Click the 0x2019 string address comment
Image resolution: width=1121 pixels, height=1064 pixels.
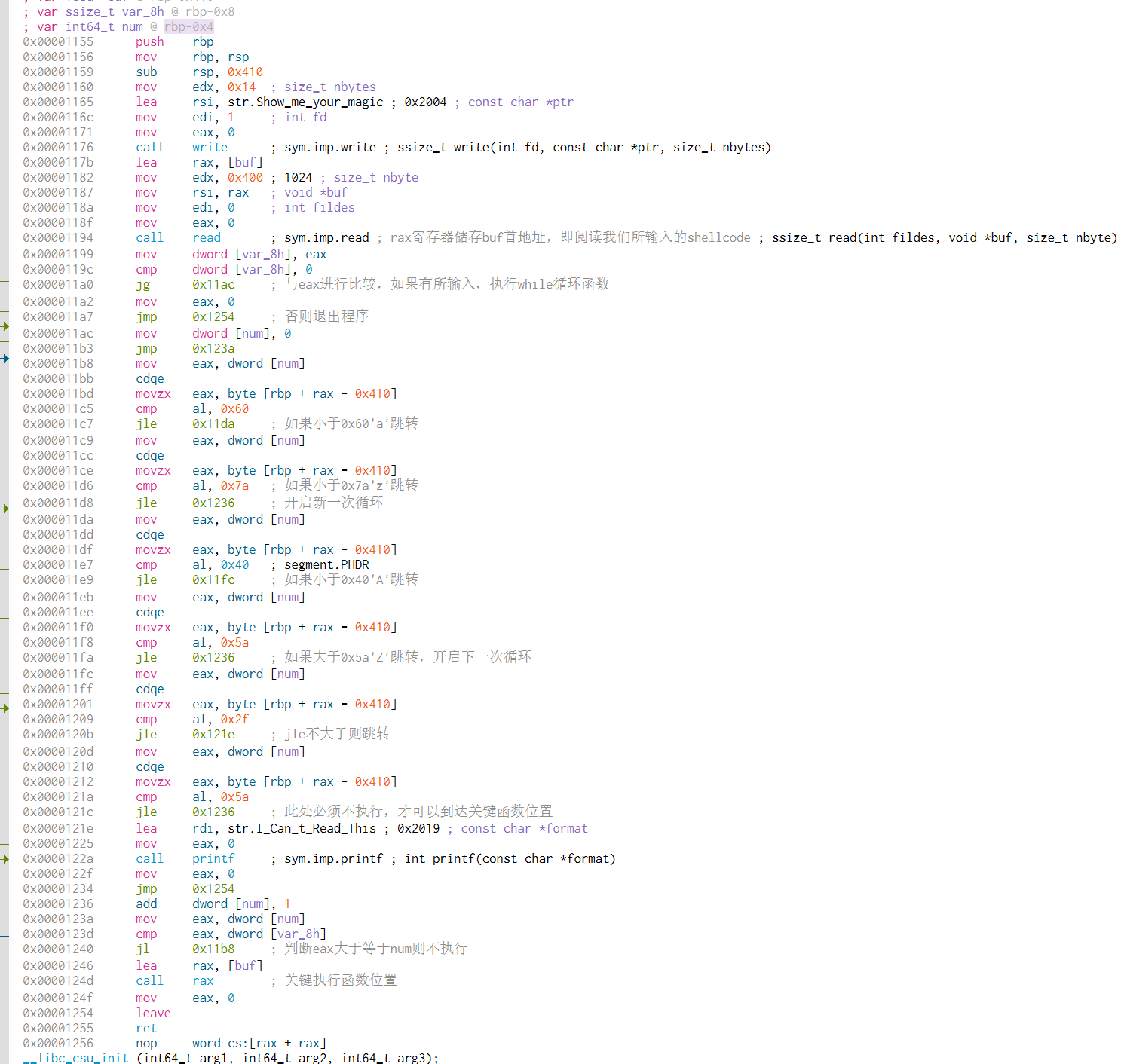[418, 829]
